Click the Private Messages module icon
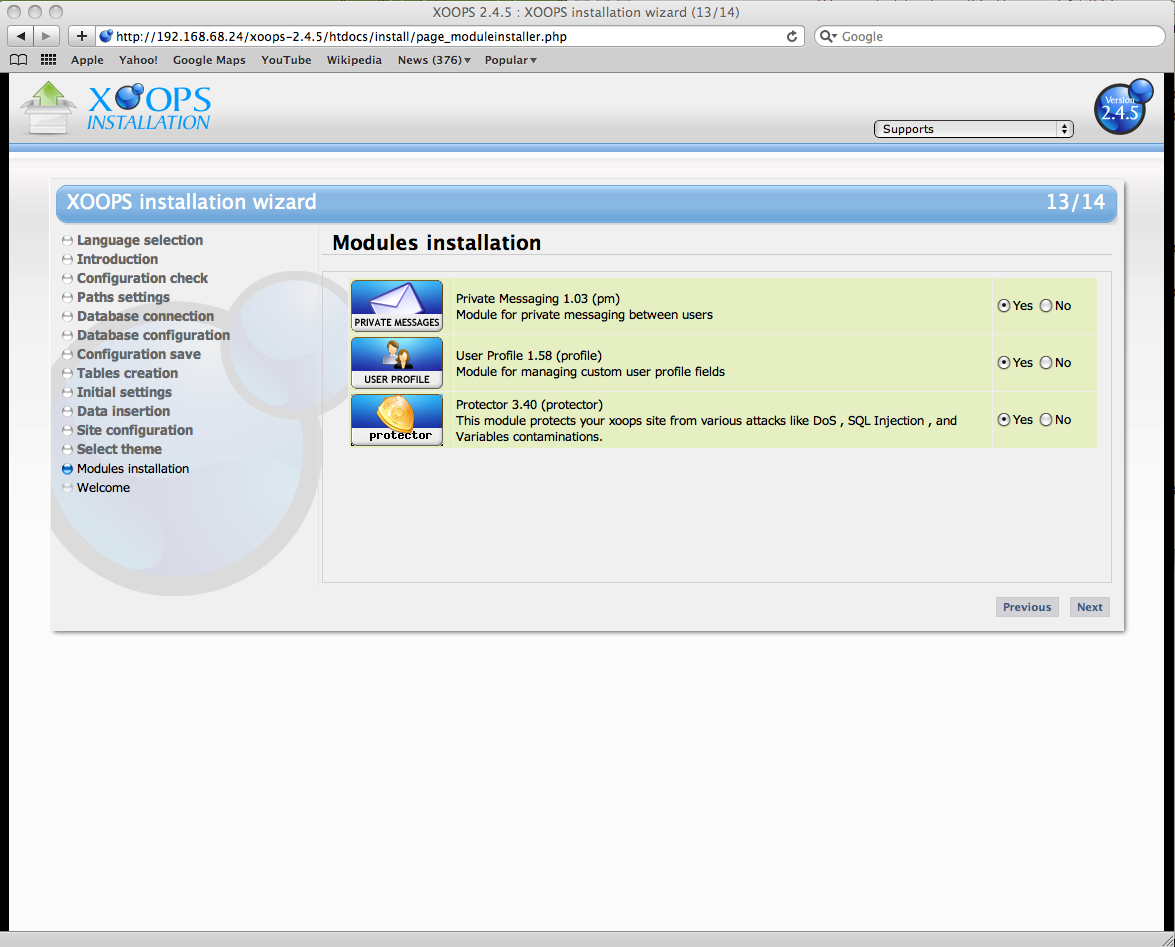1175x947 pixels. (x=396, y=305)
